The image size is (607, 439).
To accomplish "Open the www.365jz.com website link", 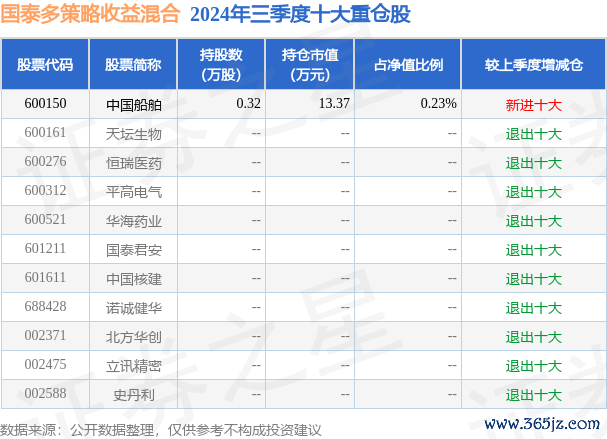I will tap(542, 424).
